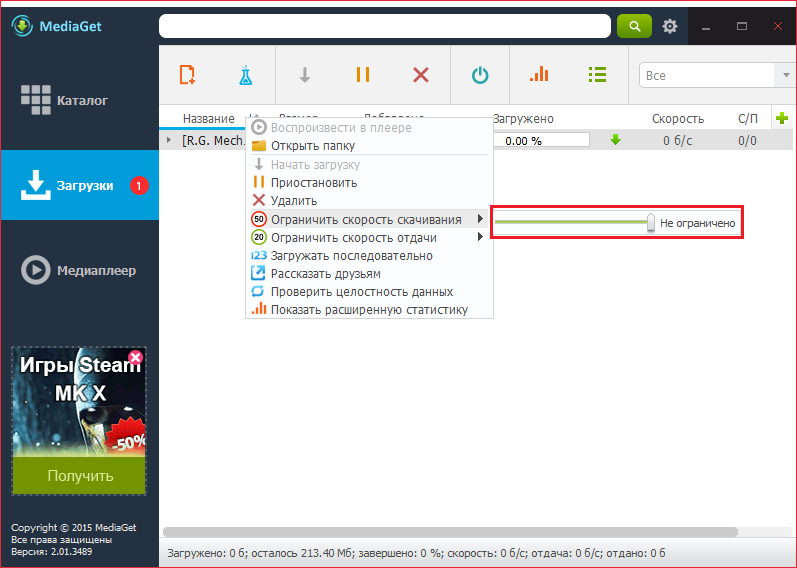Choose Приостановить in context menu
Image resolution: width=797 pixels, height=568 pixels.
(x=369, y=183)
